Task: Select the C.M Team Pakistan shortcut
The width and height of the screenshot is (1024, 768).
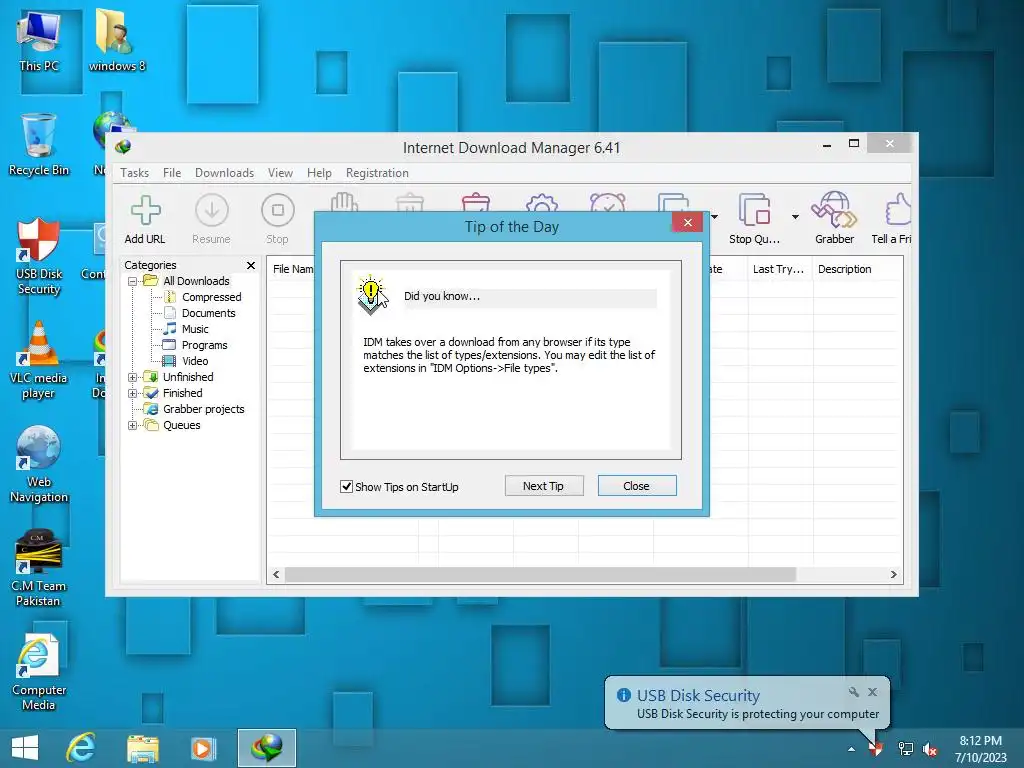Action: [x=39, y=568]
